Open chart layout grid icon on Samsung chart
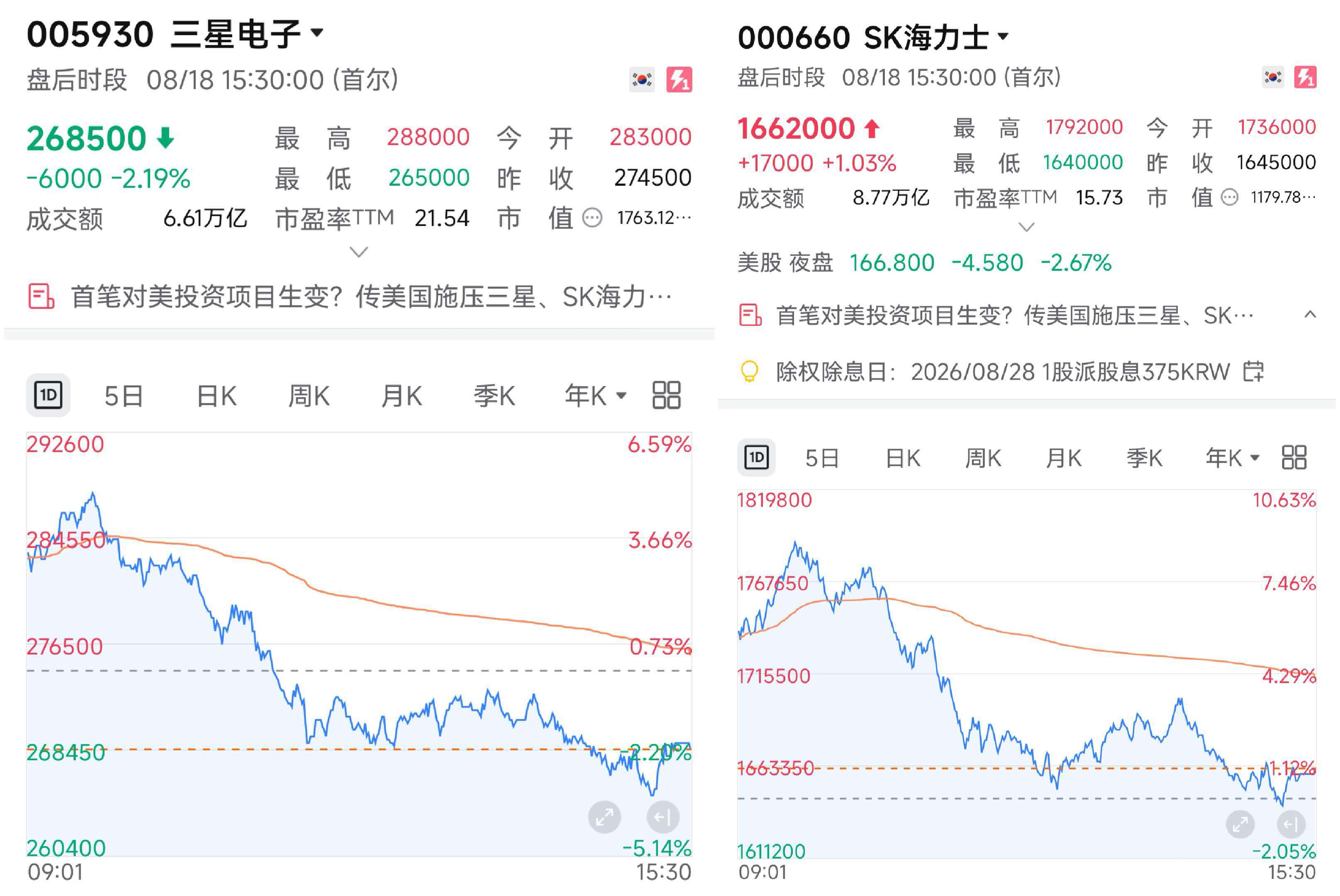Image resolution: width=1340 pixels, height=896 pixels. (666, 395)
